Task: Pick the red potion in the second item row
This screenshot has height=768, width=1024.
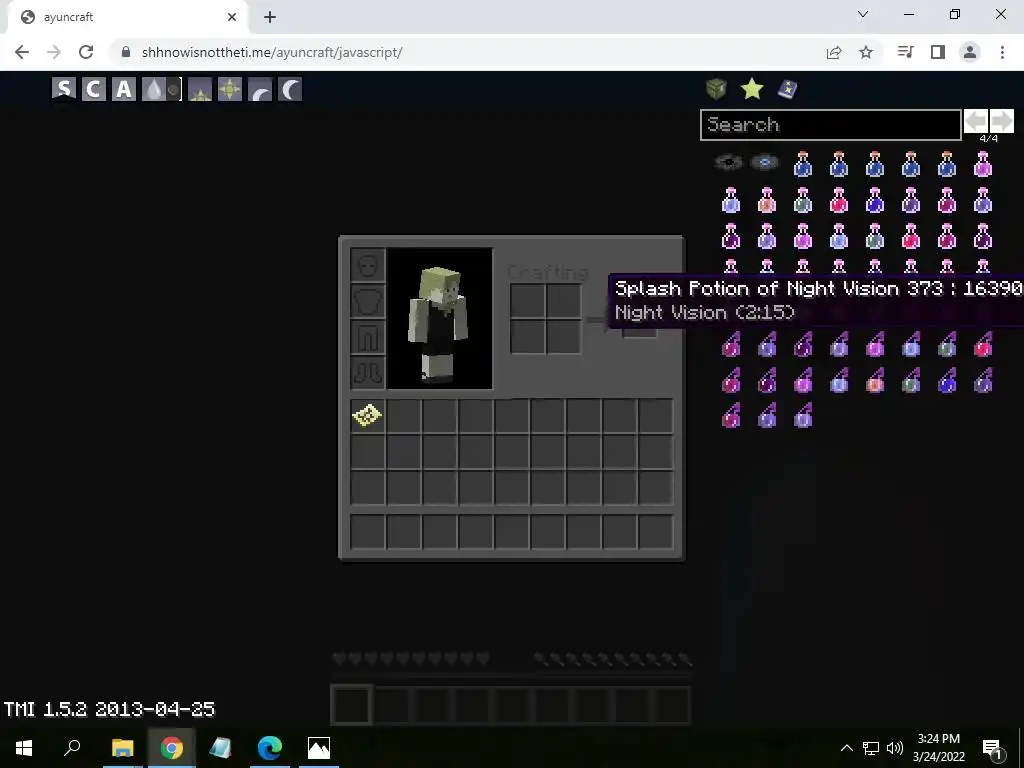Action: tap(839, 200)
